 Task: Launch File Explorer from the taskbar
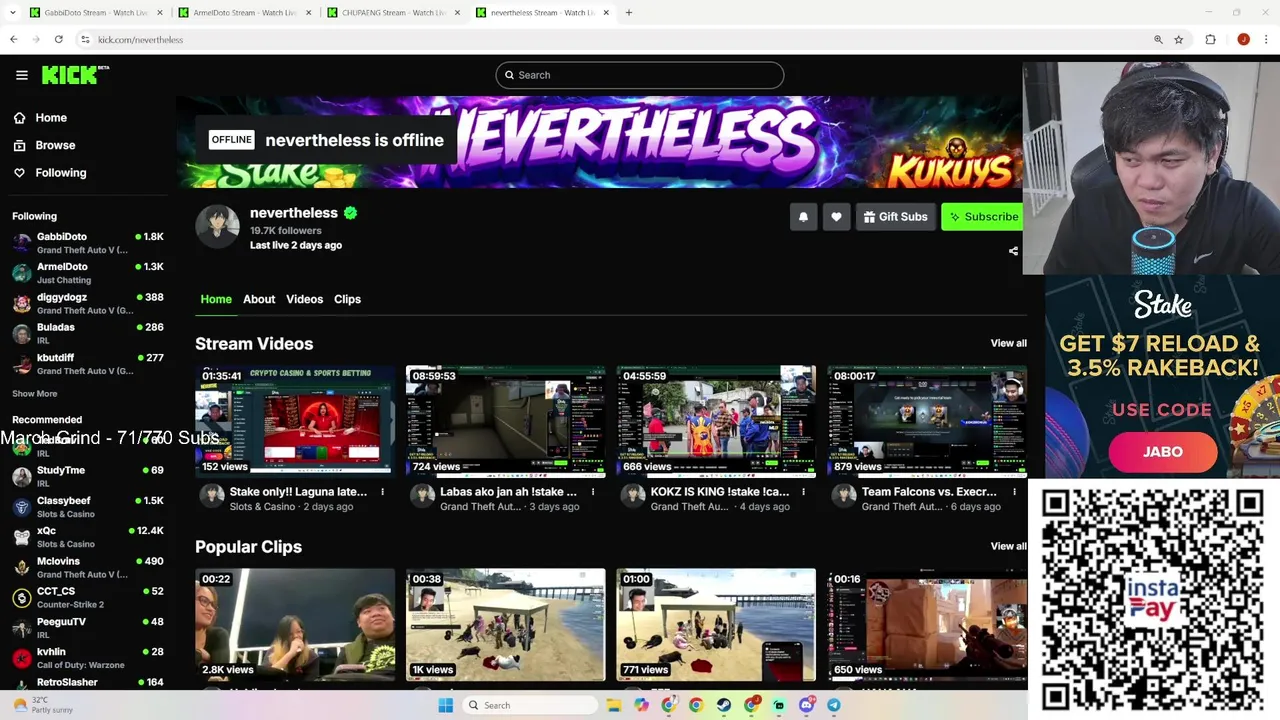pyautogui.click(x=614, y=705)
